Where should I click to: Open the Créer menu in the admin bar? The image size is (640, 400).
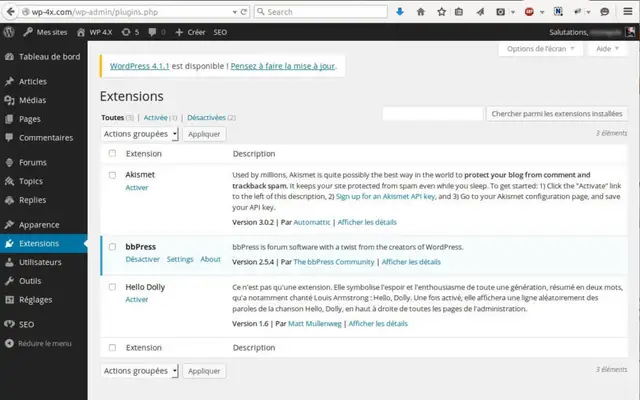tap(190, 32)
